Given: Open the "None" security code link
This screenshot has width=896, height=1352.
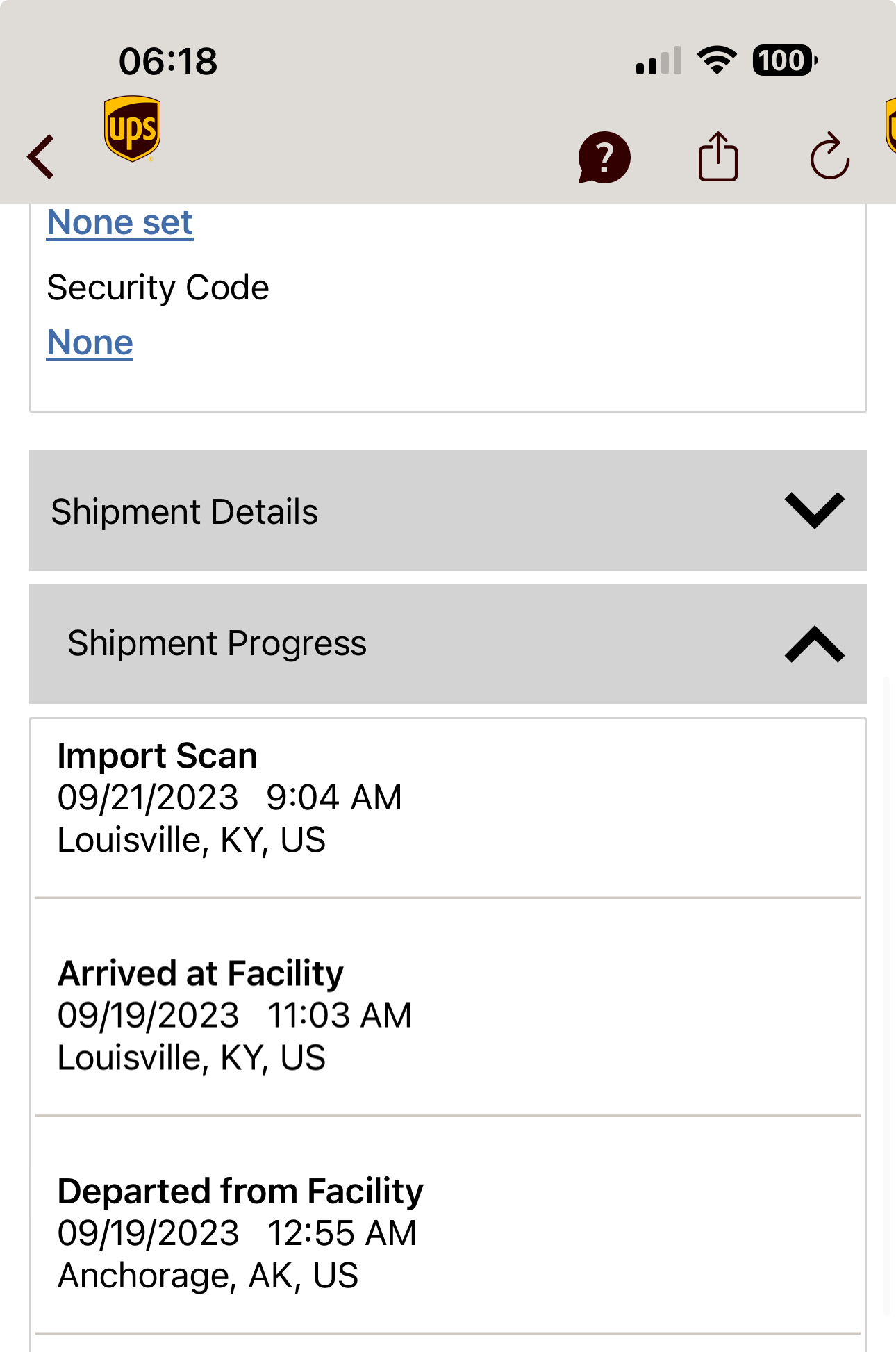Looking at the screenshot, I should pos(90,343).
